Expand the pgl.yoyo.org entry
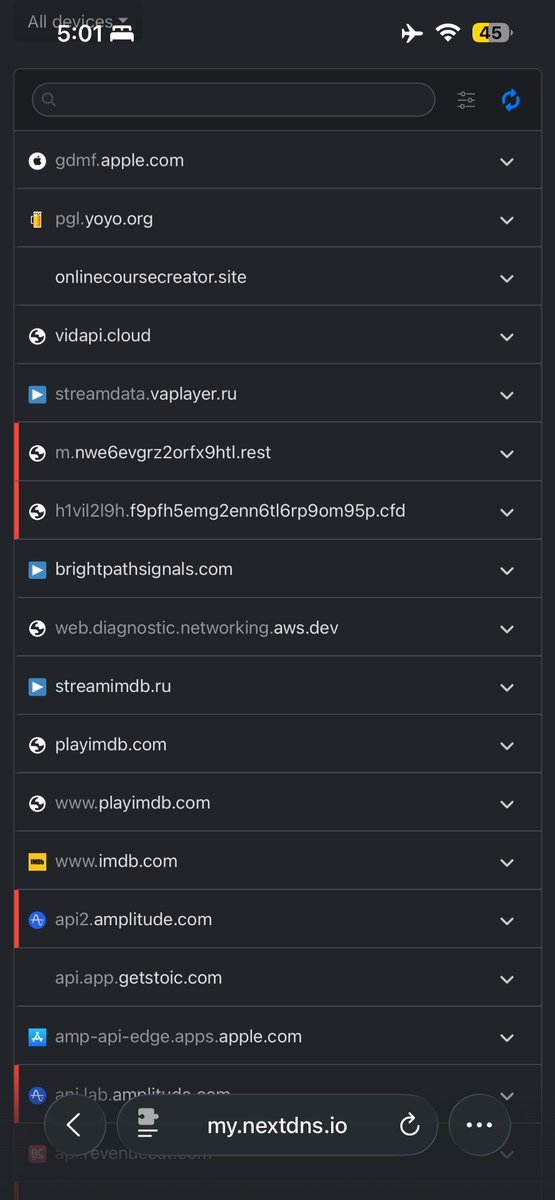 pyautogui.click(x=507, y=220)
